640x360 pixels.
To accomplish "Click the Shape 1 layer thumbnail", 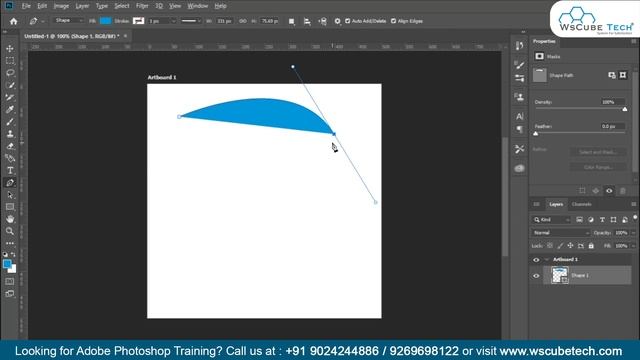I will (x=560, y=276).
